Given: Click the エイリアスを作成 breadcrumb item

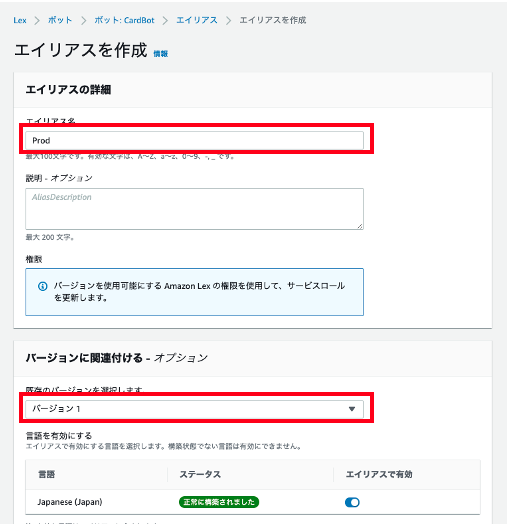Looking at the screenshot, I should point(273,20).
